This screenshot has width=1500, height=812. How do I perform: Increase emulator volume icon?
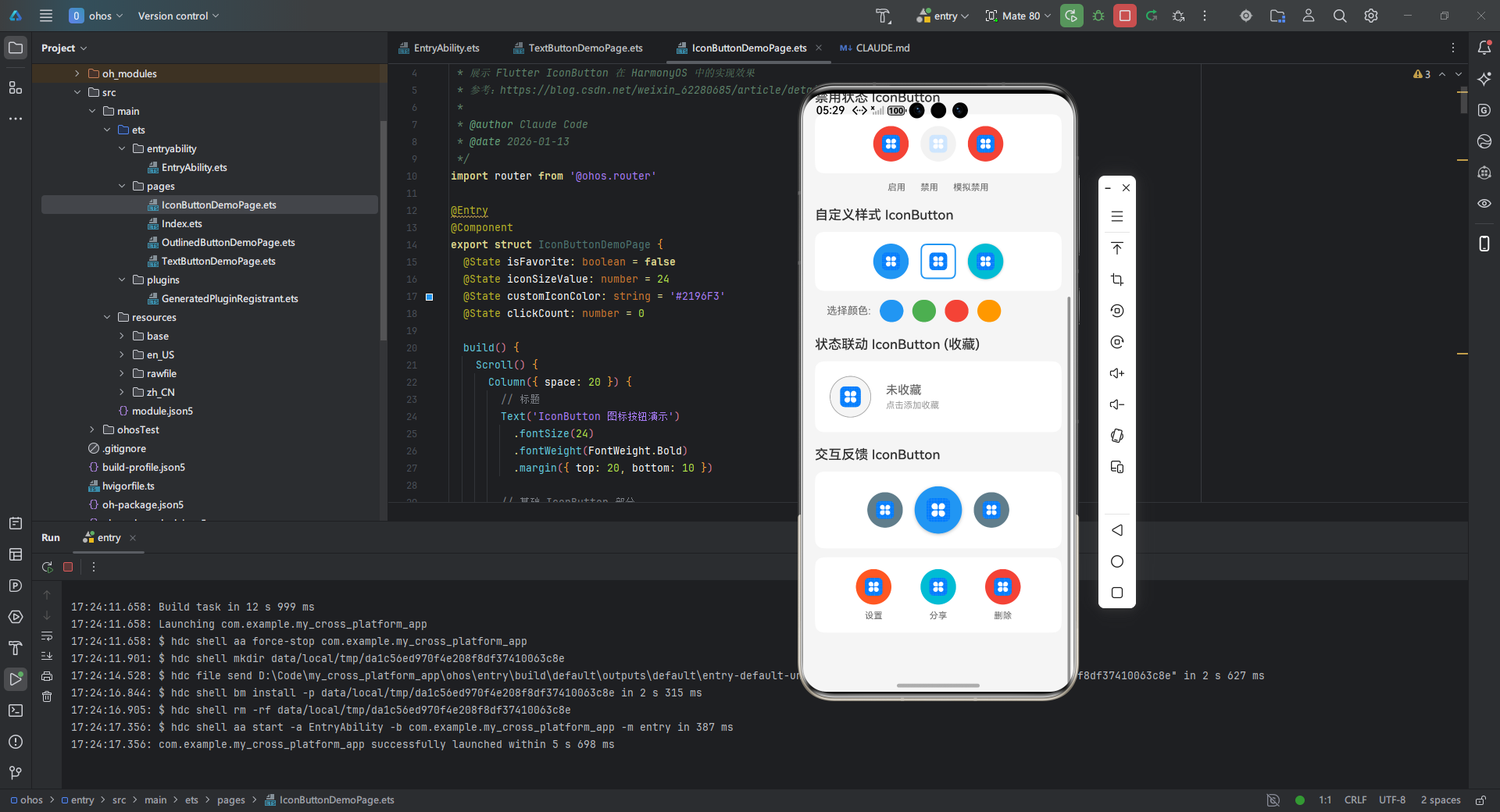1117,373
